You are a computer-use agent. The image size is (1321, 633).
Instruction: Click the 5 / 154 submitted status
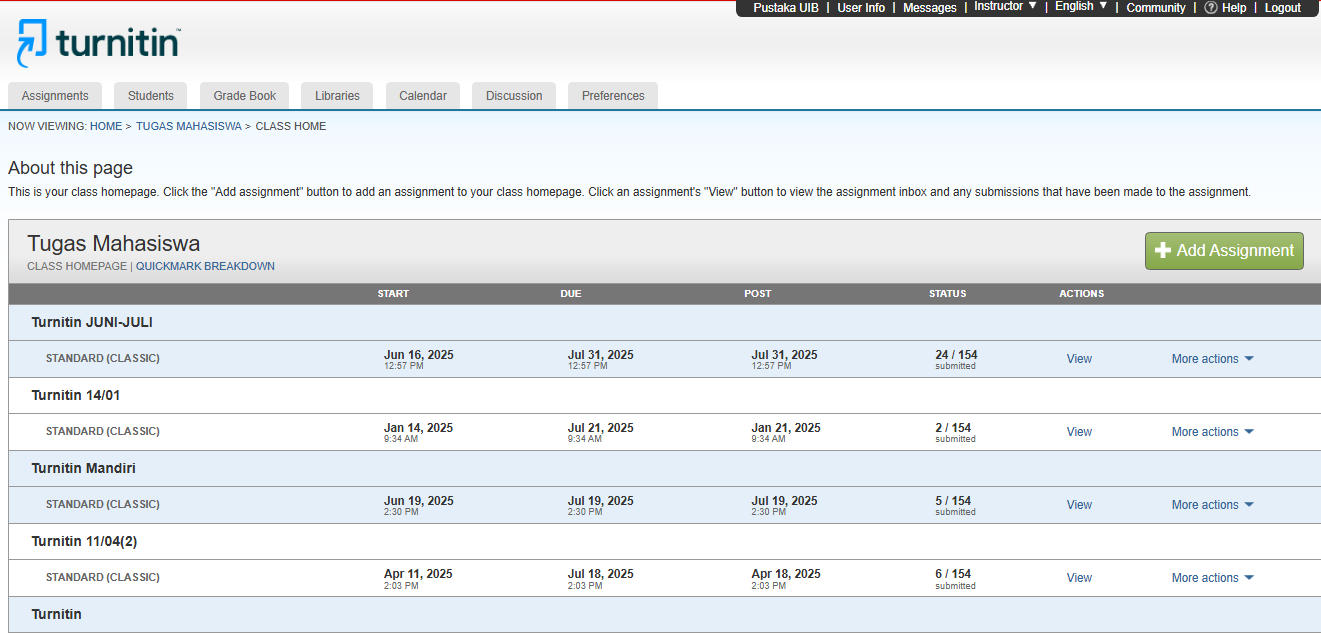[955, 505]
